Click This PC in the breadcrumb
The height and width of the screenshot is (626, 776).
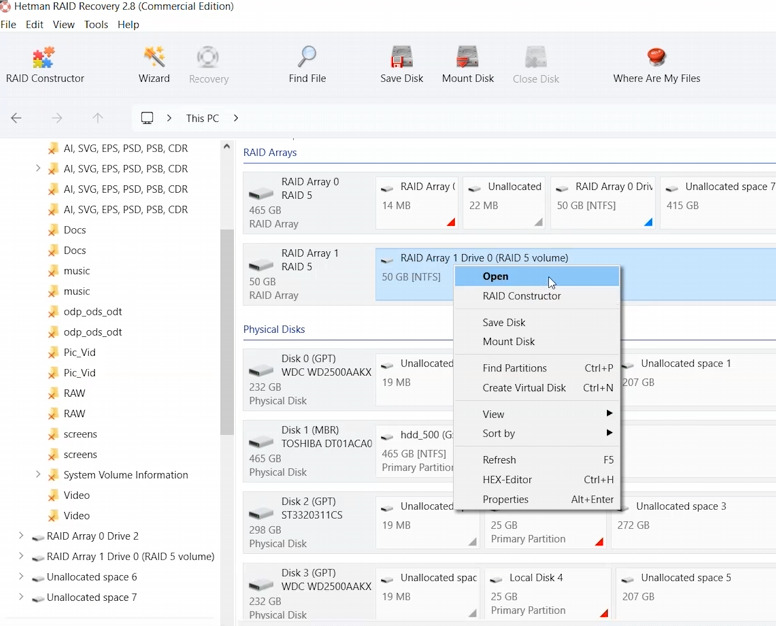(202, 118)
